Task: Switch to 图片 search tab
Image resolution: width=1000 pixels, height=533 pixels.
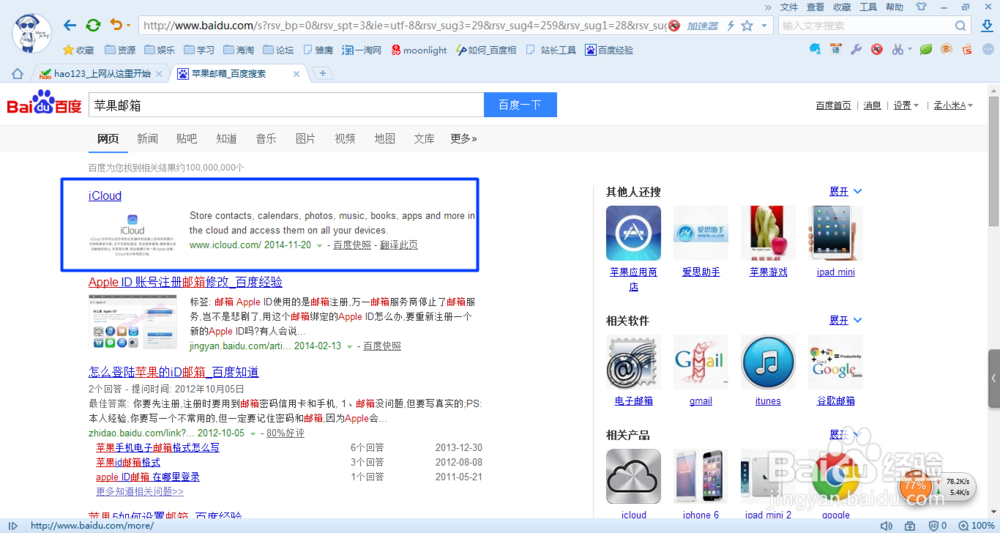Action: pos(305,138)
